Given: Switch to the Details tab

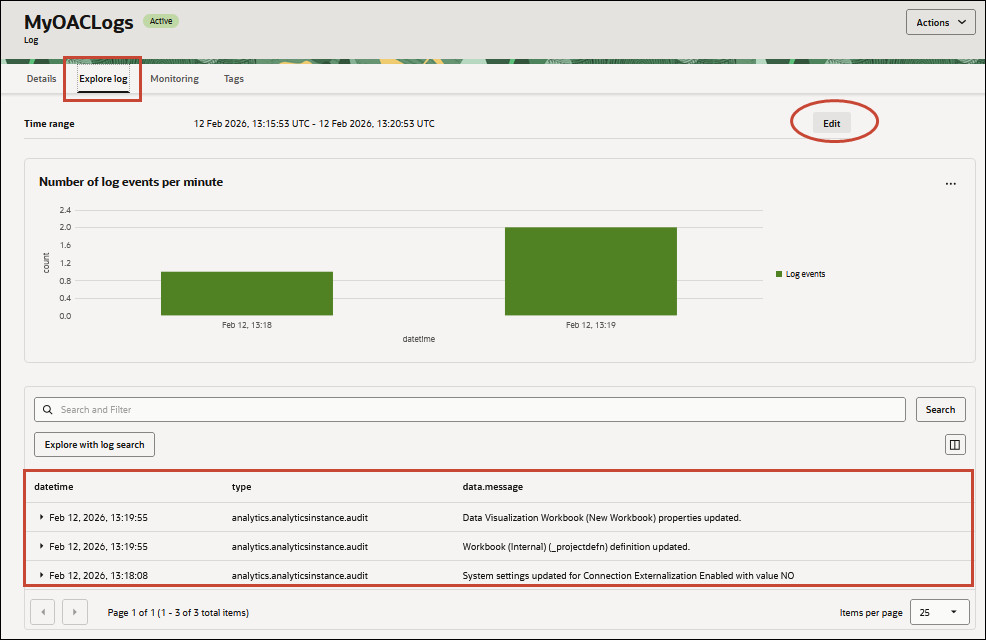Looking at the screenshot, I should pyautogui.click(x=41, y=78).
